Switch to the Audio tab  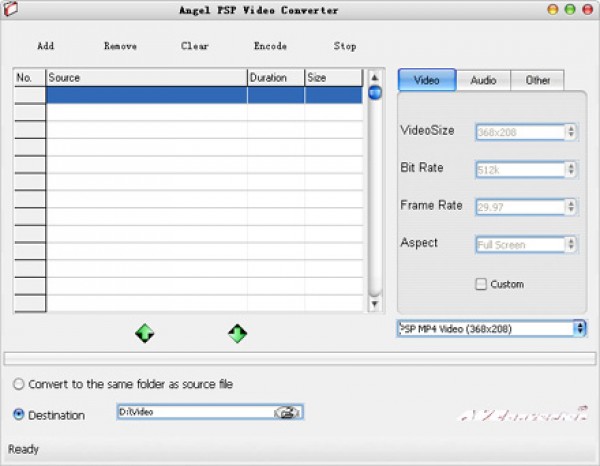483,80
